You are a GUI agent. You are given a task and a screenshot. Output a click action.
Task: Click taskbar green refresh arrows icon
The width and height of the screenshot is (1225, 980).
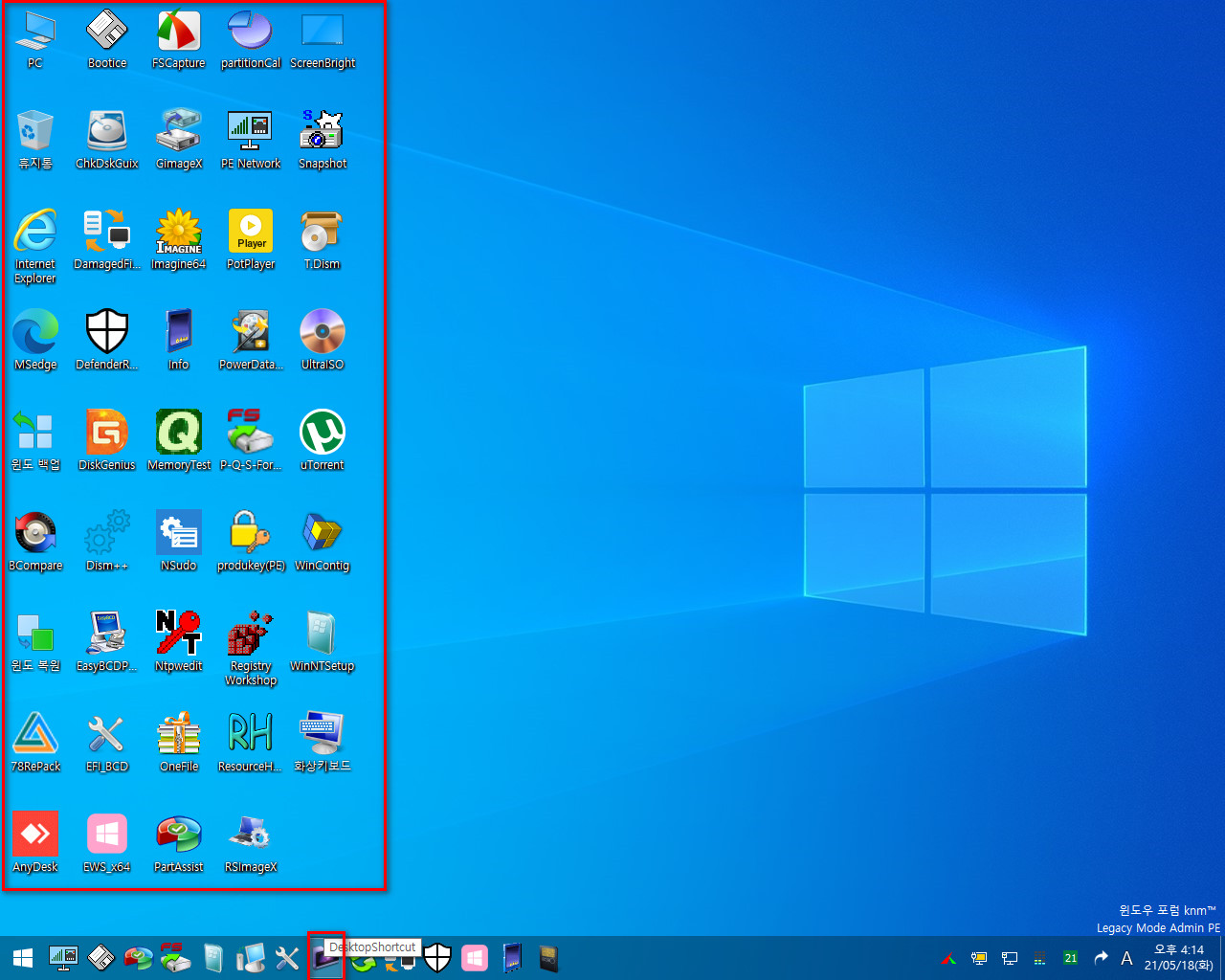pyautogui.click(x=363, y=960)
